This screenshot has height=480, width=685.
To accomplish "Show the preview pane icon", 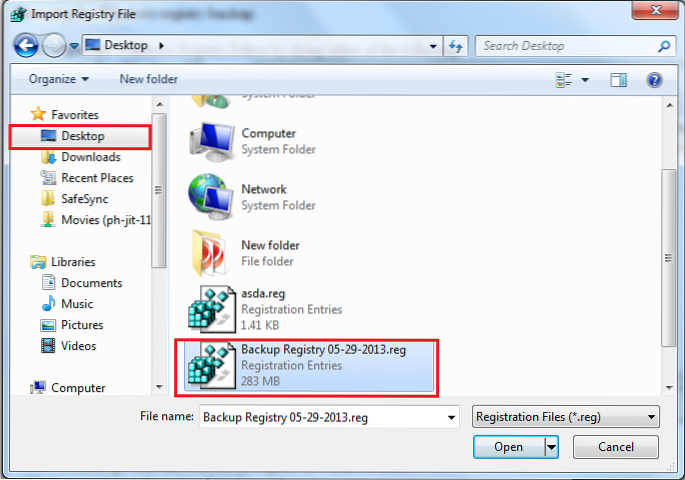I will click(x=618, y=79).
